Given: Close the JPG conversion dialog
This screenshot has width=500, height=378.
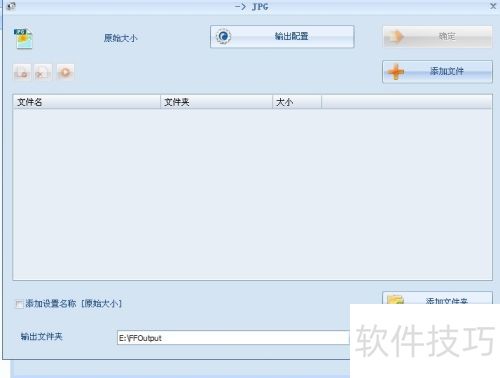Looking at the screenshot, I should point(493,6).
